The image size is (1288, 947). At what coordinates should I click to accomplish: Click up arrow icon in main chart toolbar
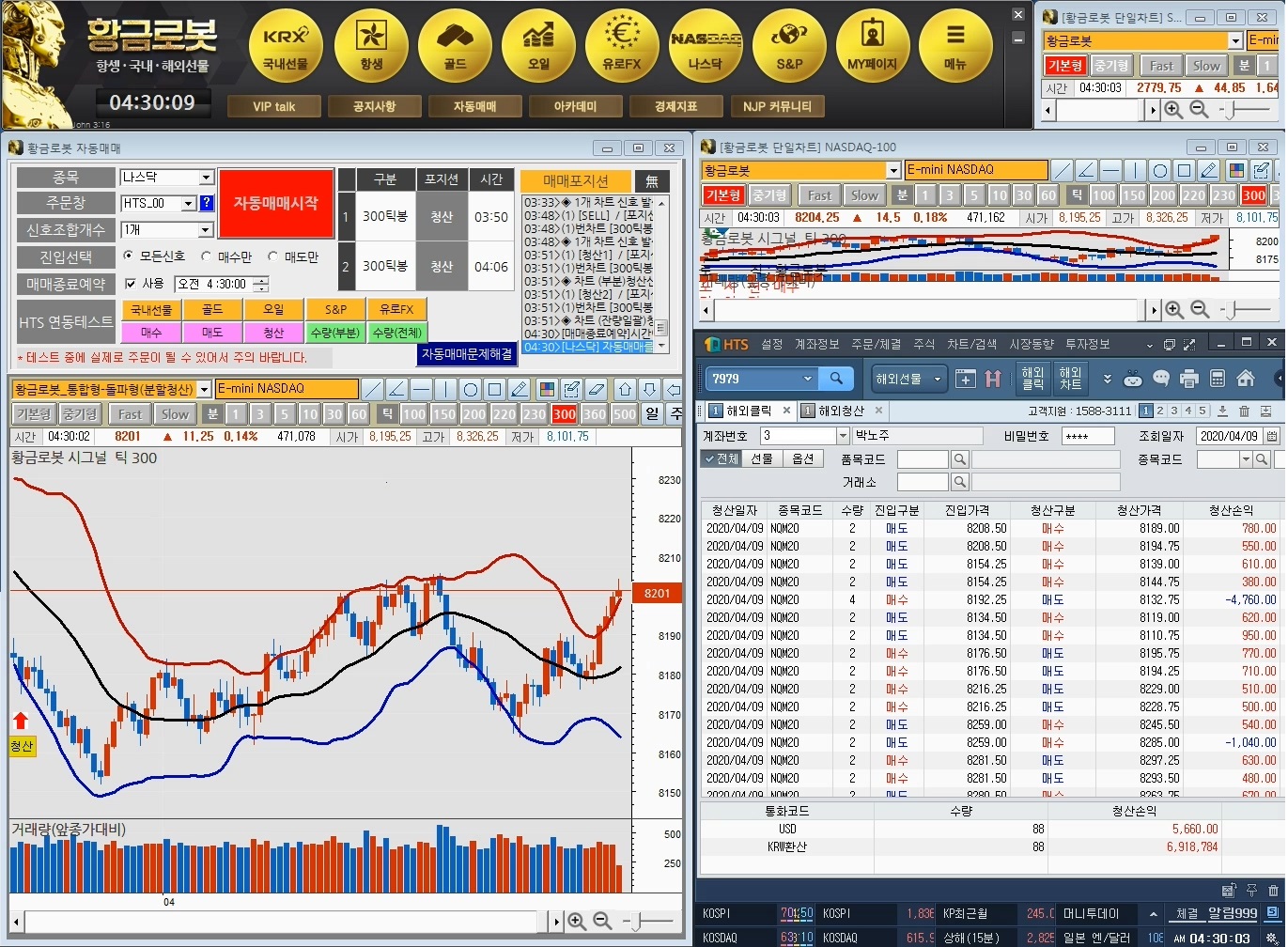625,389
